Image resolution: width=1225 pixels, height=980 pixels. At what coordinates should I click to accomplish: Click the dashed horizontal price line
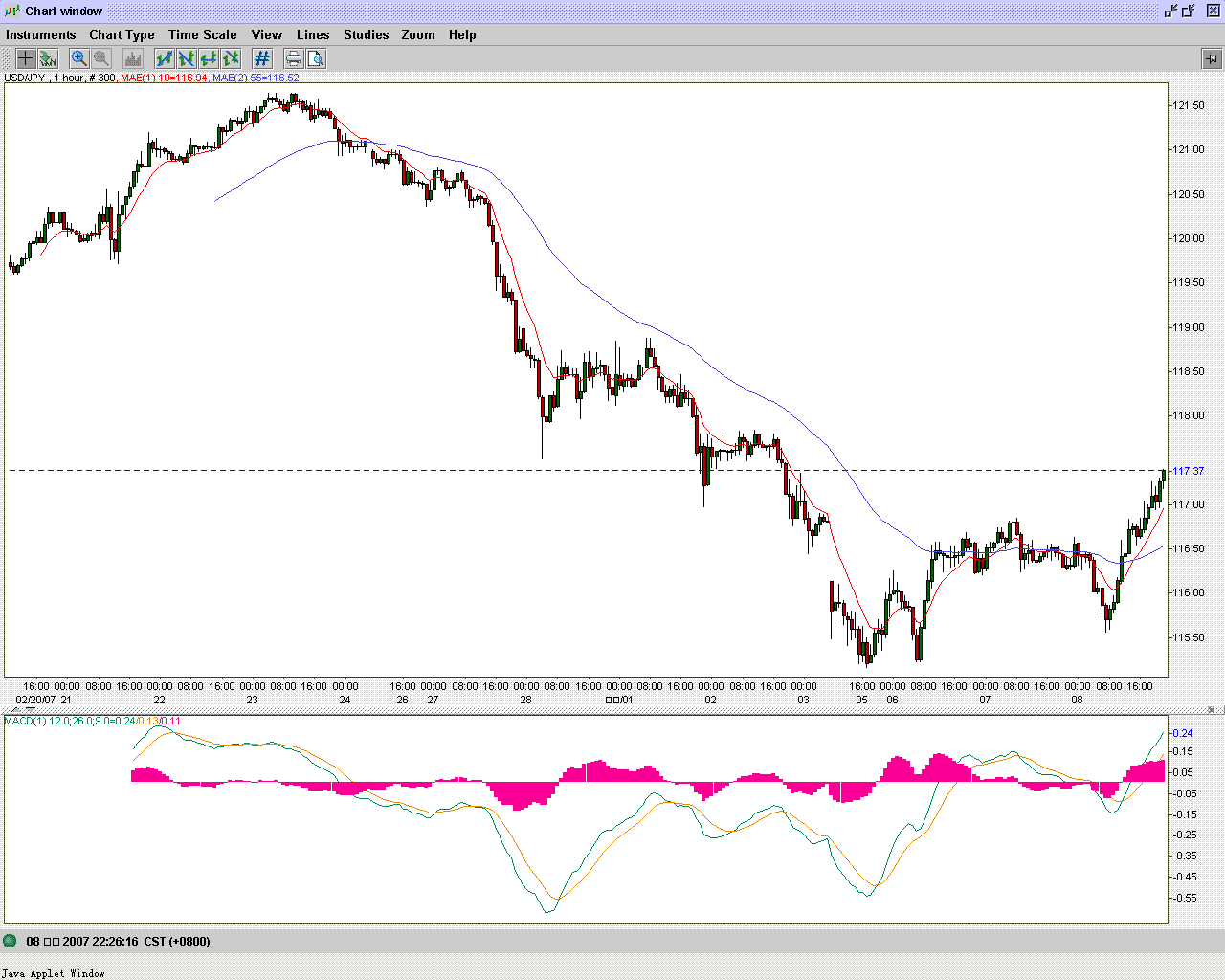pos(588,470)
